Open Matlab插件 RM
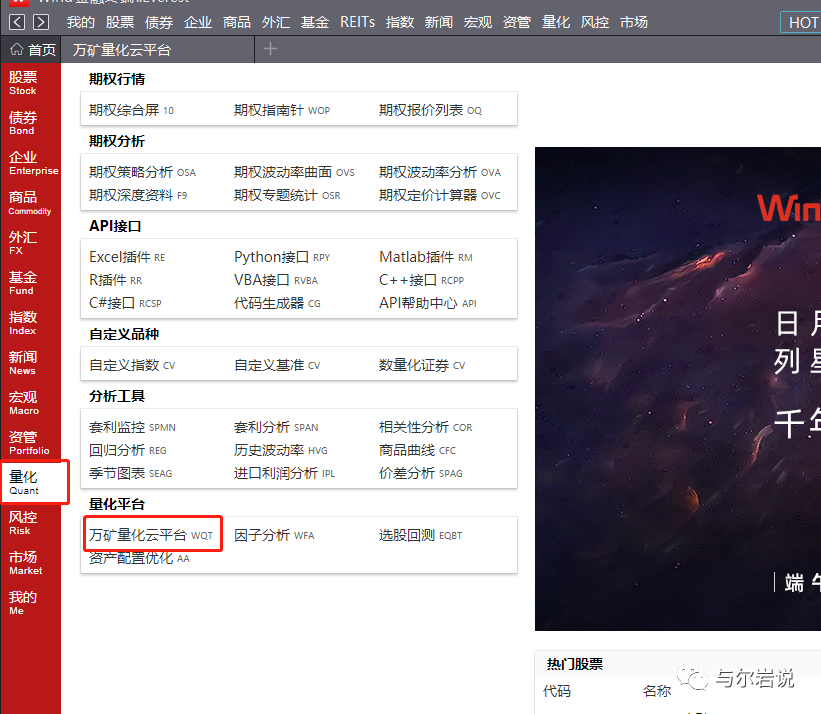Screen dimensions: 821x714 coord(426,257)
